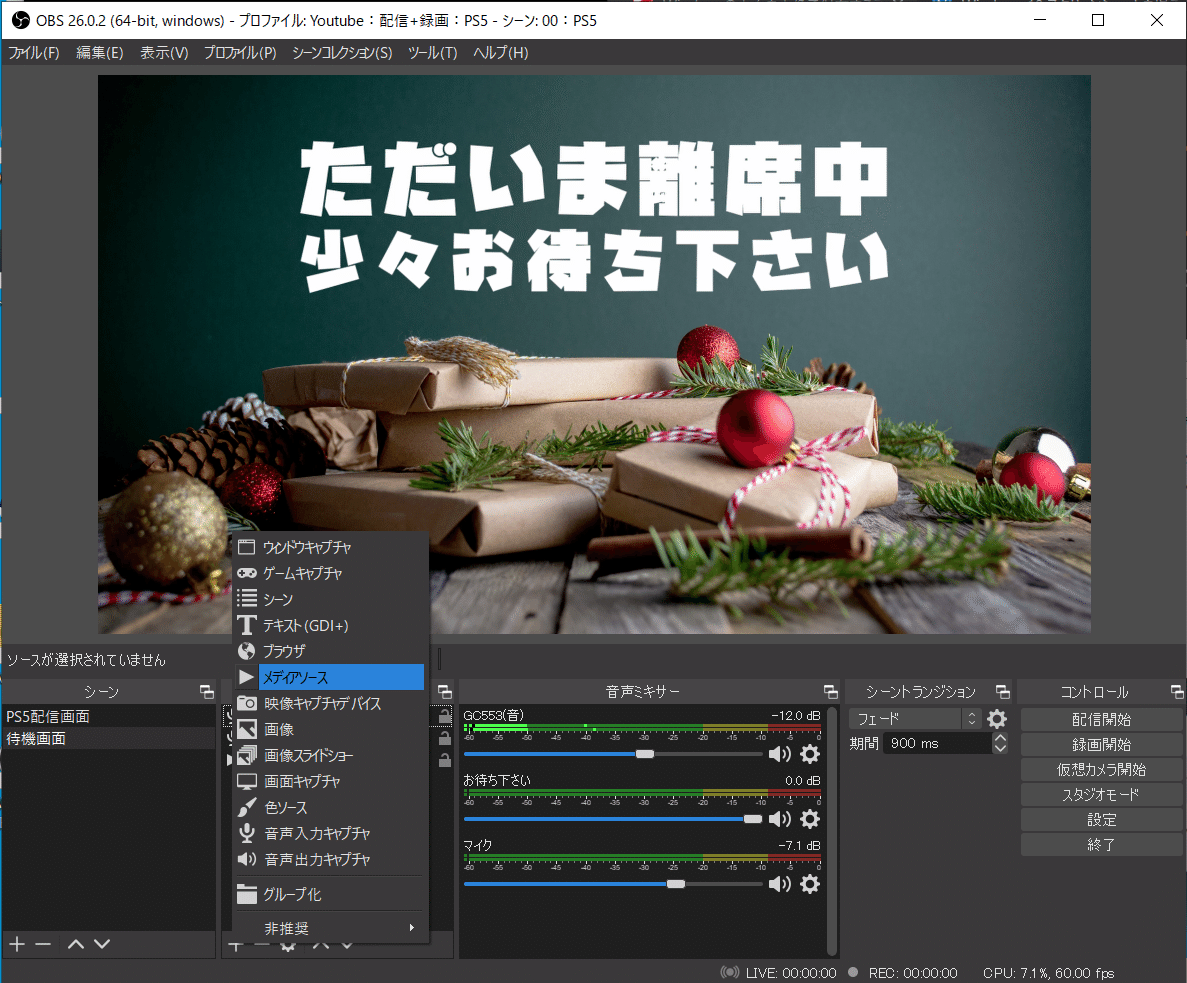The height and width of the screenshot is (983, 1187).
Task: Add a new scene with plus icon
Action: [17, 944]
